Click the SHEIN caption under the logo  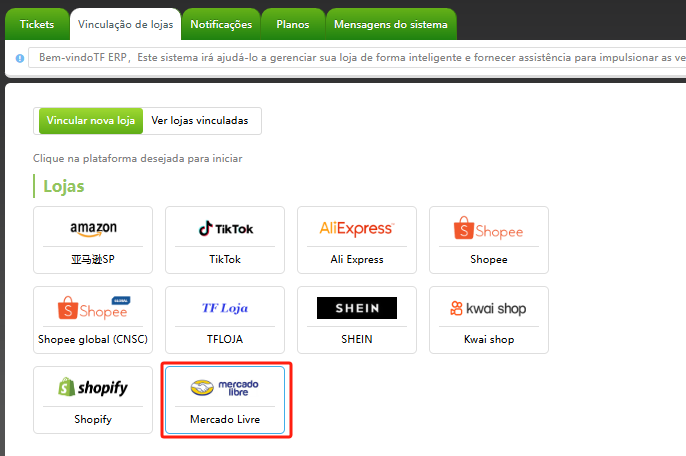pyautogui.click(x=357, y=339)
